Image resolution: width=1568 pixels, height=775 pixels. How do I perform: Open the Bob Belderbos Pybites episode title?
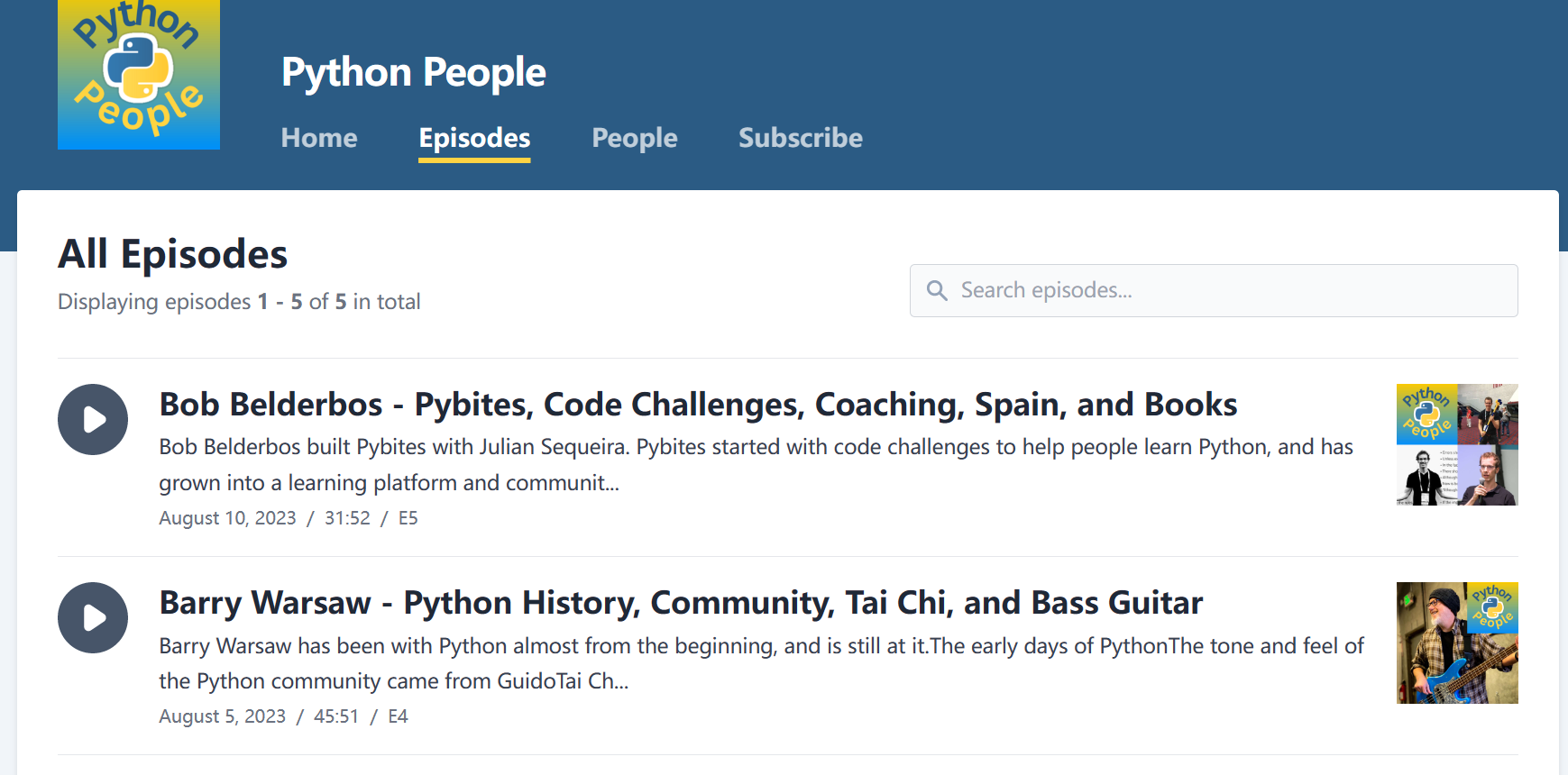pyautogui.click(x=698, y=405)
